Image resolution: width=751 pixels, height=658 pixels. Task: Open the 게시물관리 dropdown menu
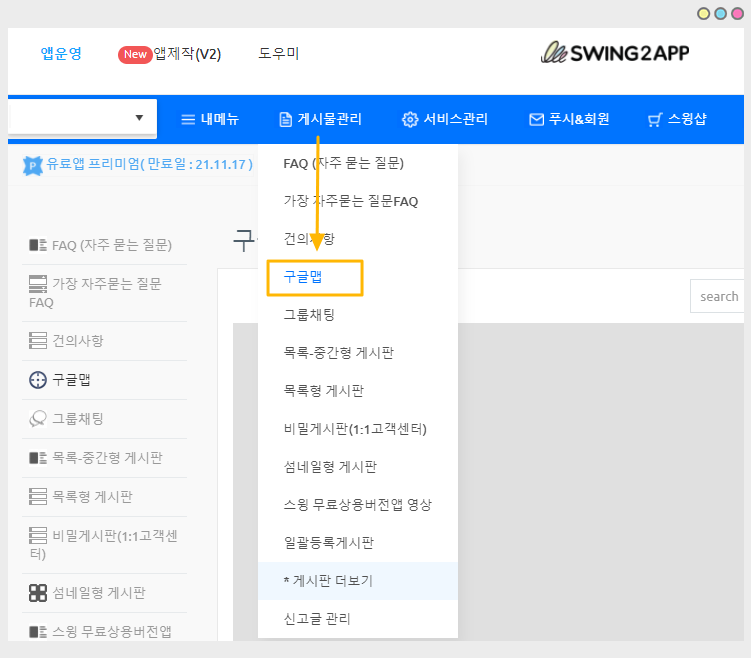click(320, 120)
